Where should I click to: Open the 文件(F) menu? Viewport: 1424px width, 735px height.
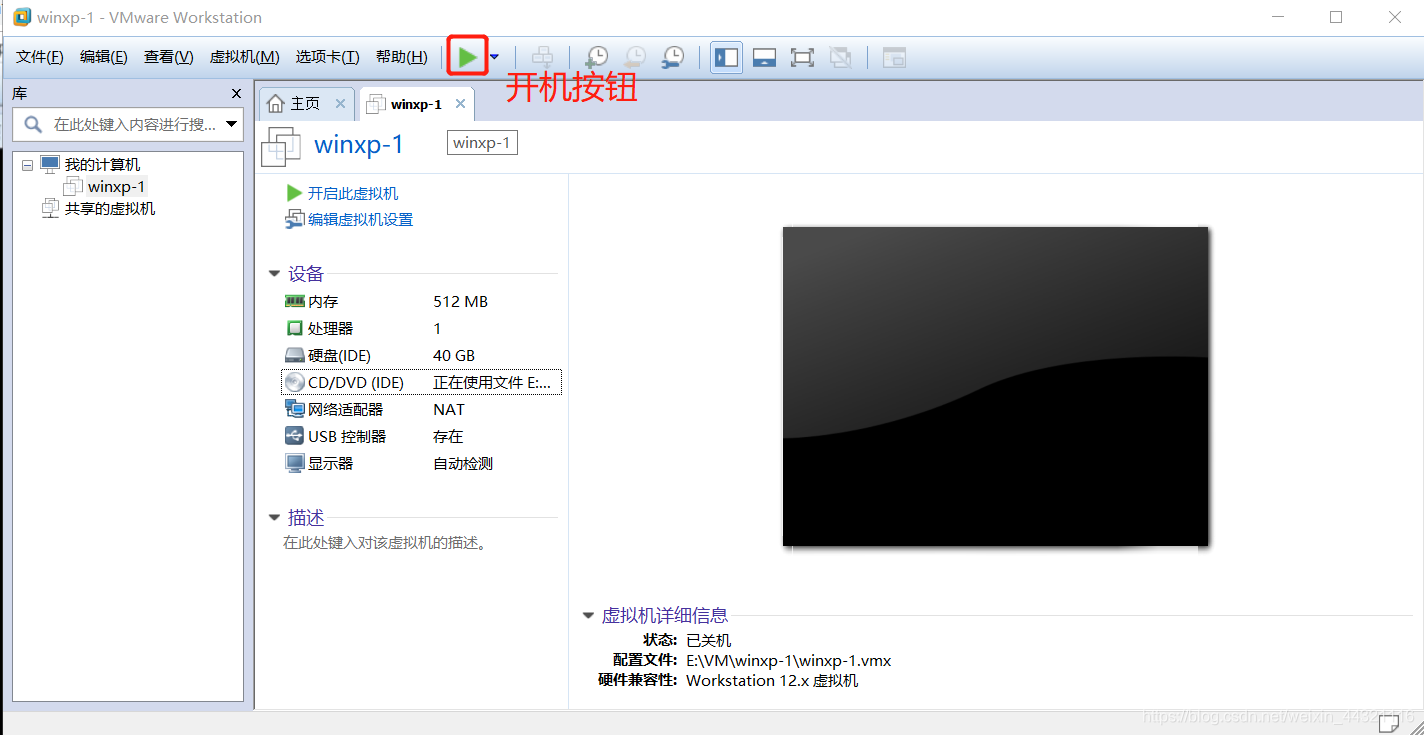[x=40, y=57]
